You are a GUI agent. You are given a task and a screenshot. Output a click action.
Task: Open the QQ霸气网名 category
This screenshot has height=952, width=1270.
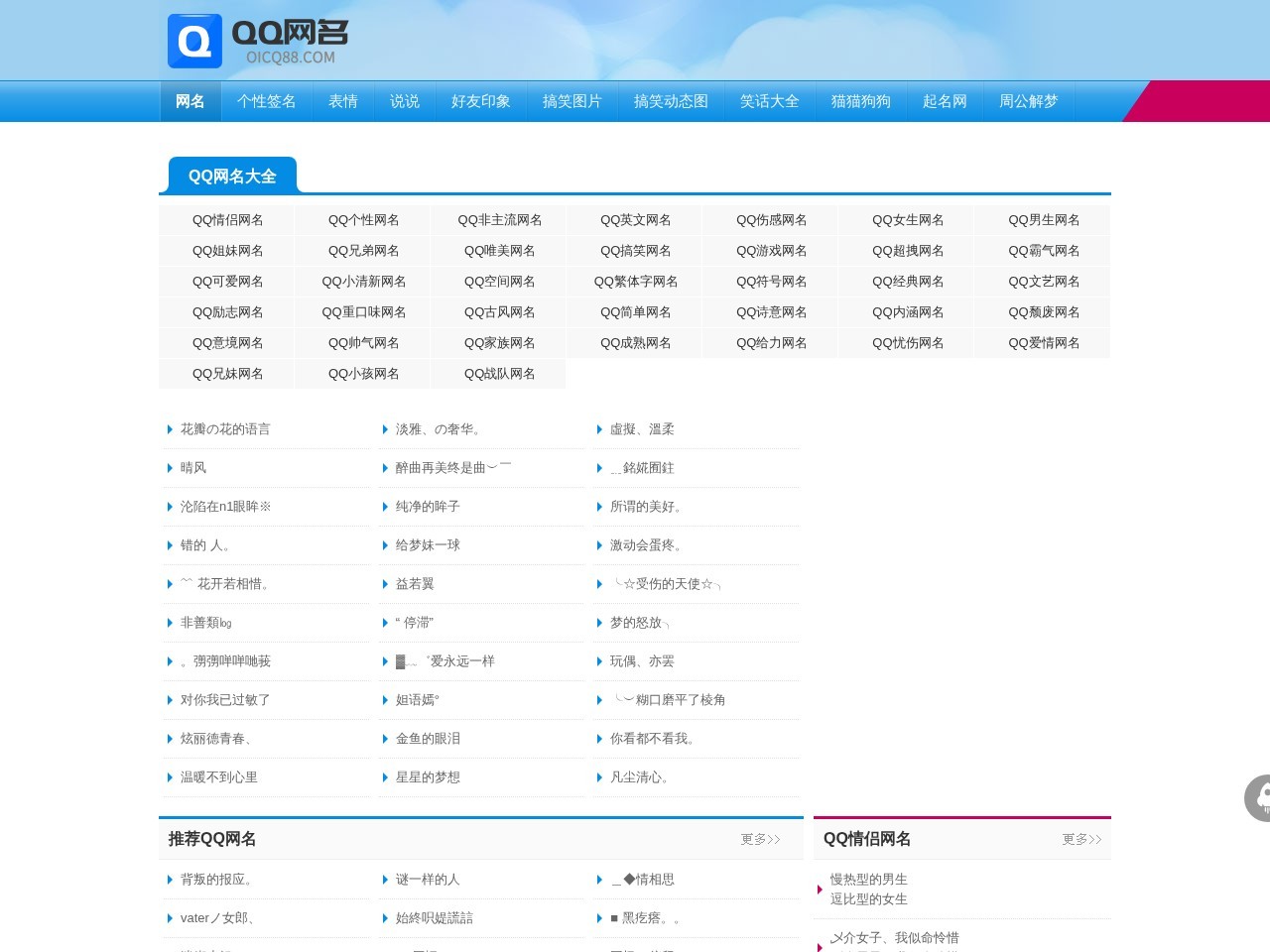point(1043,251)
